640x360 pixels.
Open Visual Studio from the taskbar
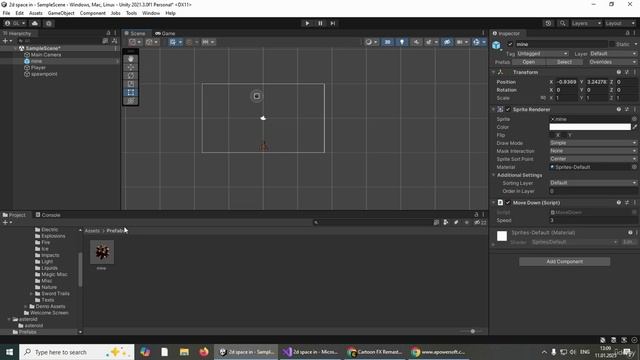pos(311,352)
